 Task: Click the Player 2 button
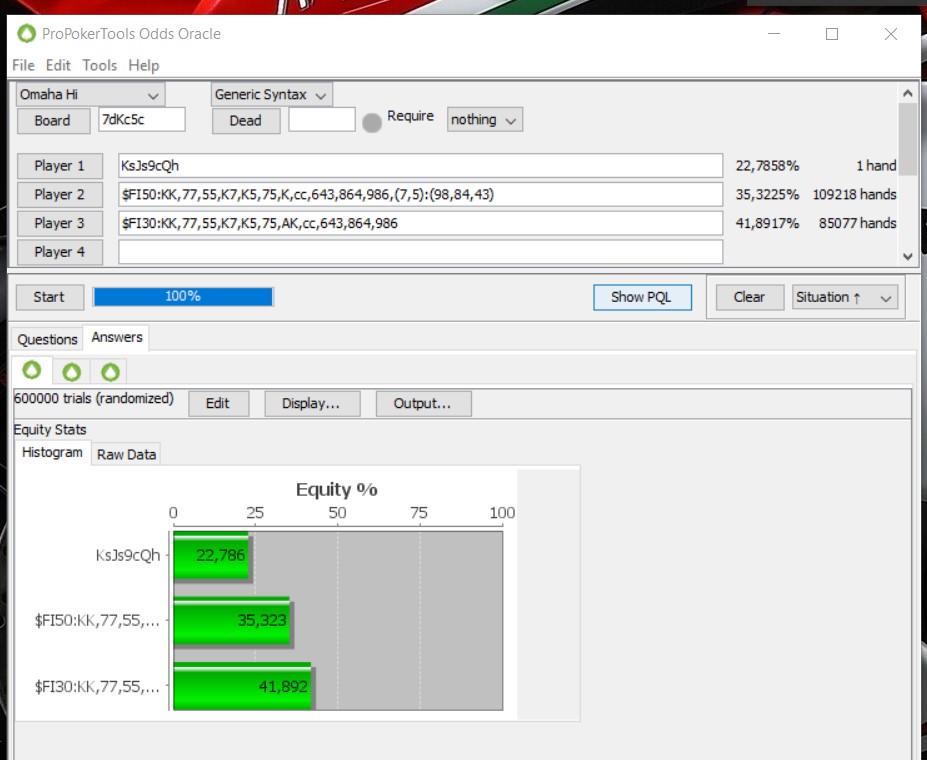[x=60, y=194]
